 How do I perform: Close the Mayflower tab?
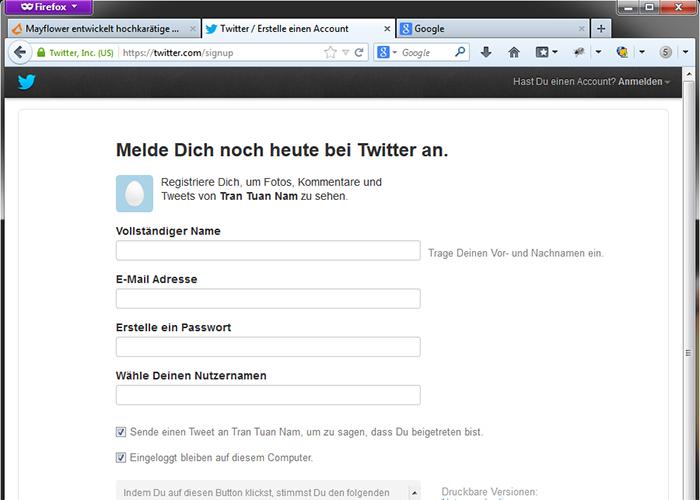click(x=193, y=29)
